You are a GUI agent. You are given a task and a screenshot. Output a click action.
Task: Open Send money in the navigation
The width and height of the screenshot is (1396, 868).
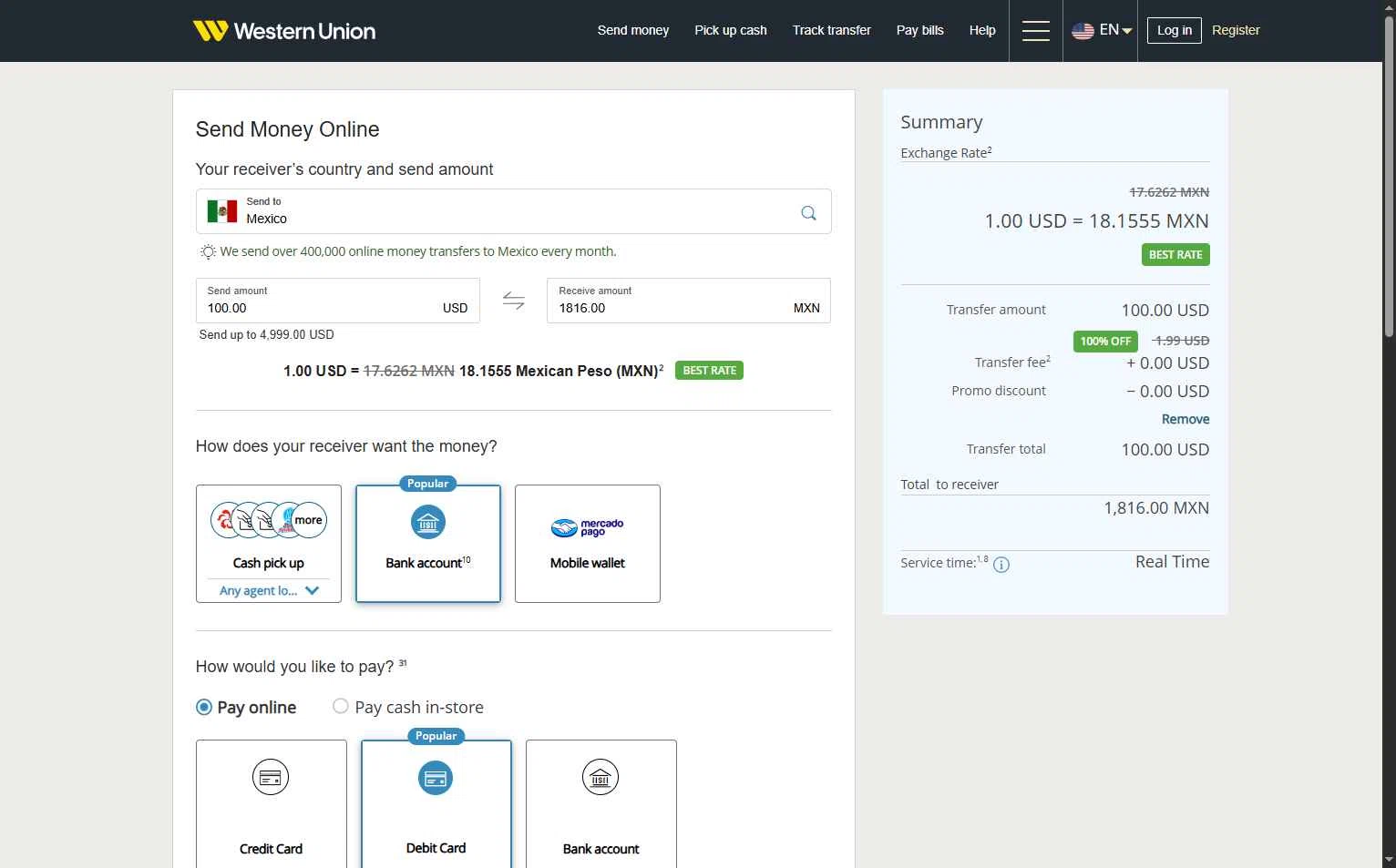(633, 30)
